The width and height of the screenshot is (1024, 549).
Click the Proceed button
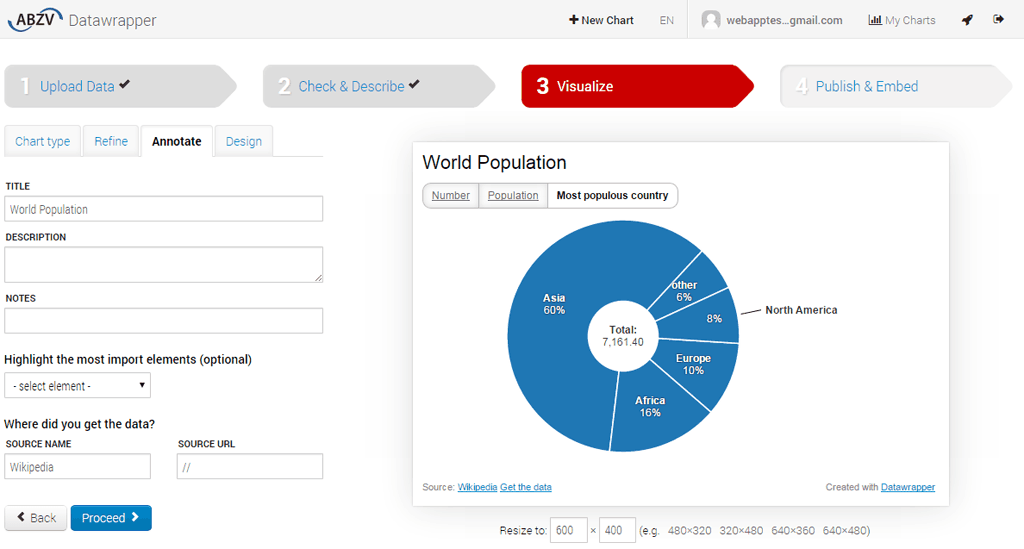click(x=111, y=518)
